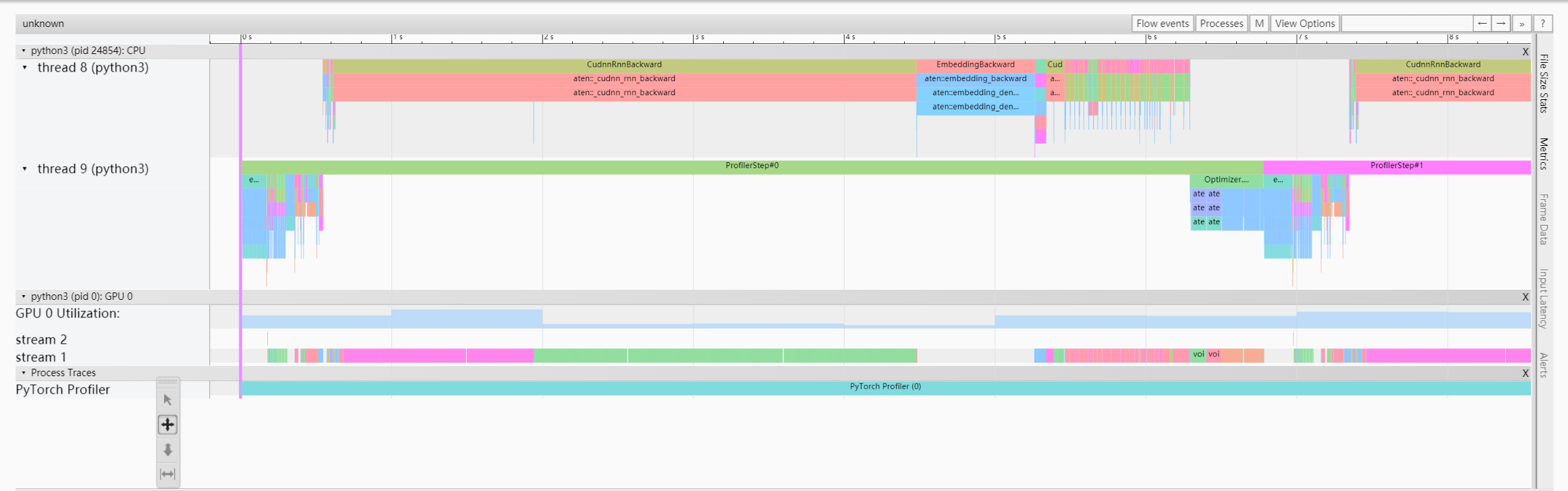Close the python3 CPU process track
The image size is (1568, 491).
point(1525,52)
